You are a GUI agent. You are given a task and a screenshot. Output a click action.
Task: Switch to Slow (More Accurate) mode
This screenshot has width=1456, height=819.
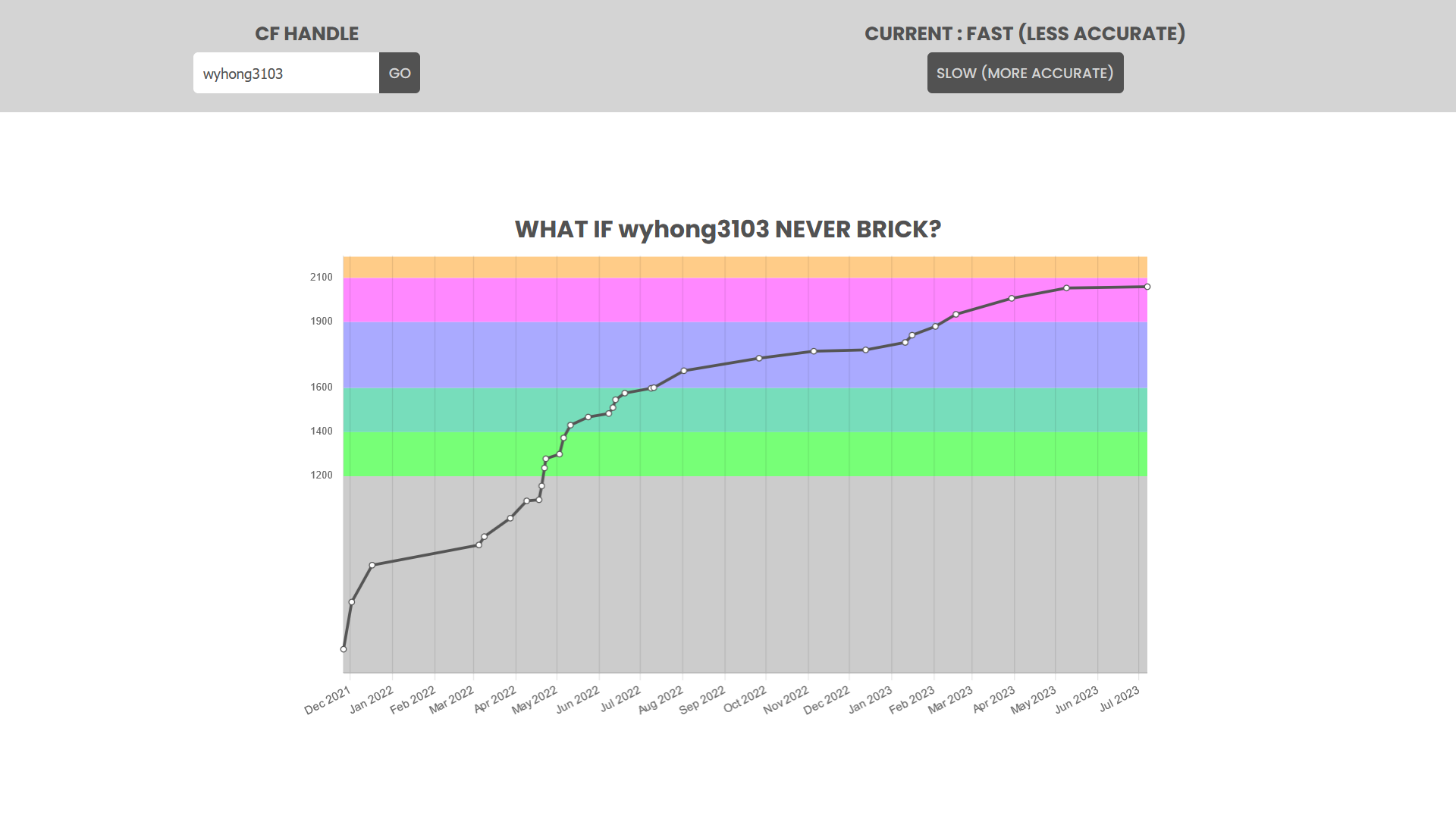[1025, 73]
